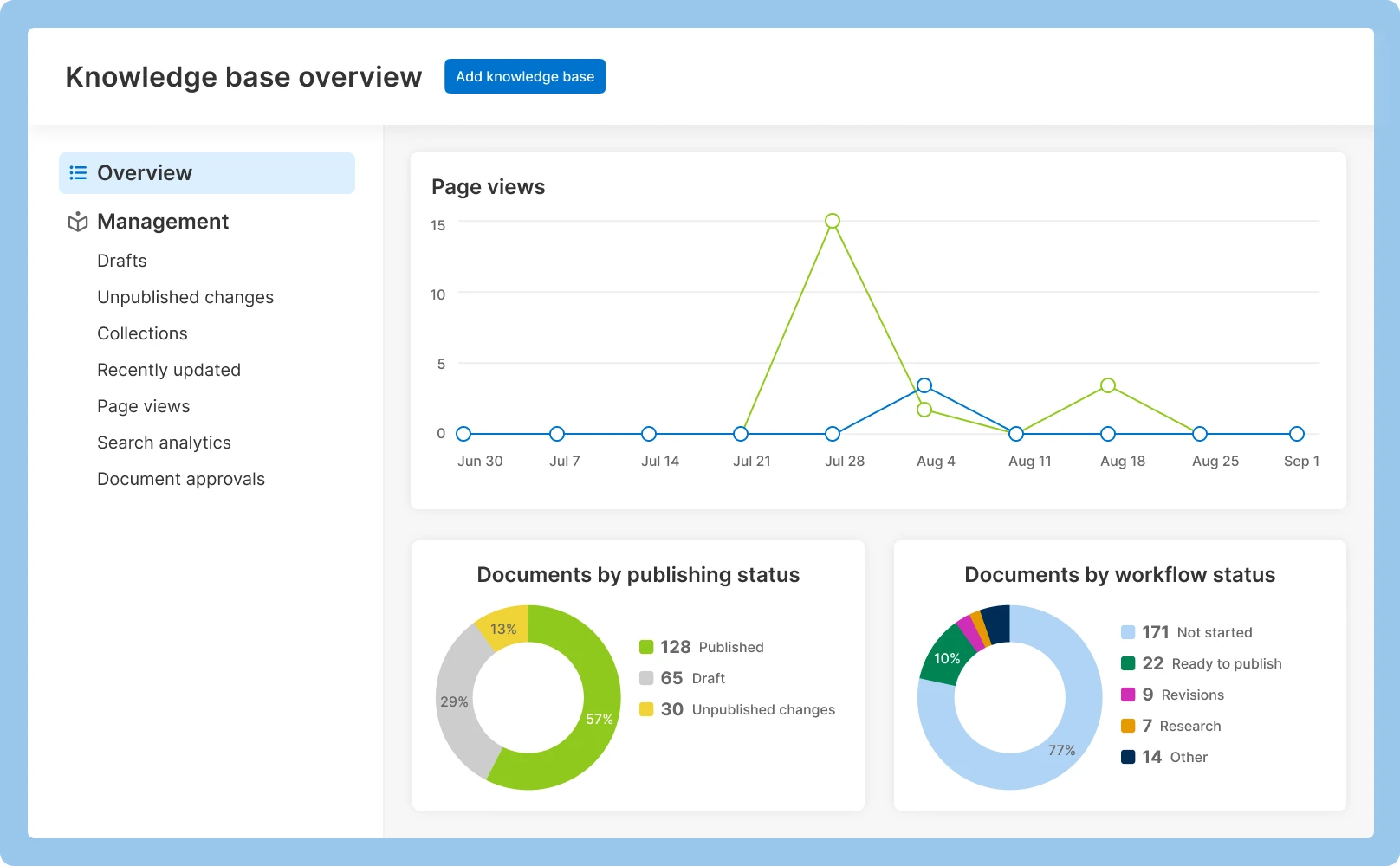Select the blue Not started legend square
Viewport: 1400px width, 866px height.
pyautogui.click(x=1128, y=631)
